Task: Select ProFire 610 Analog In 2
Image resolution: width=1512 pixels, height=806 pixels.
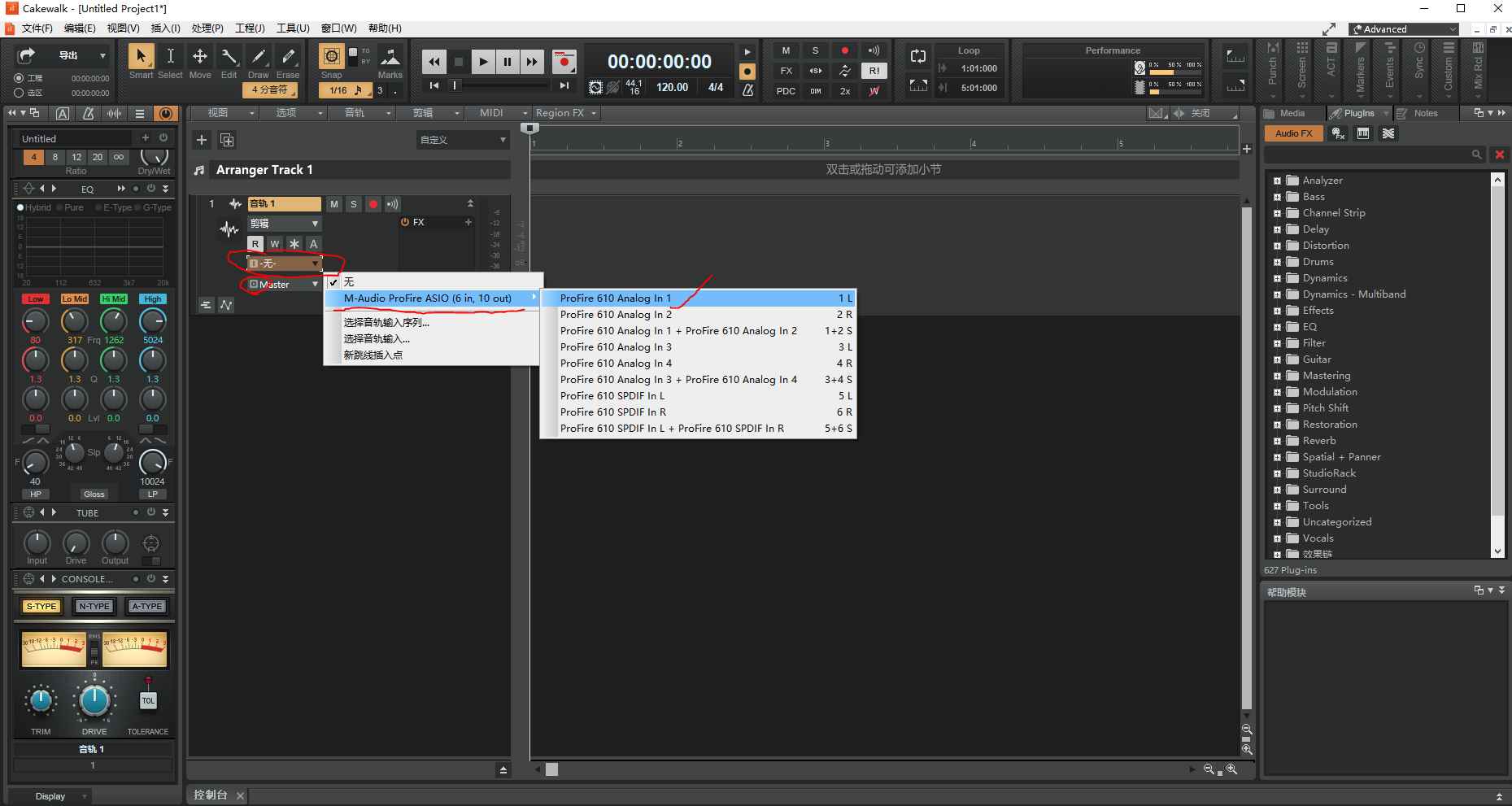Action: [698, 315]
